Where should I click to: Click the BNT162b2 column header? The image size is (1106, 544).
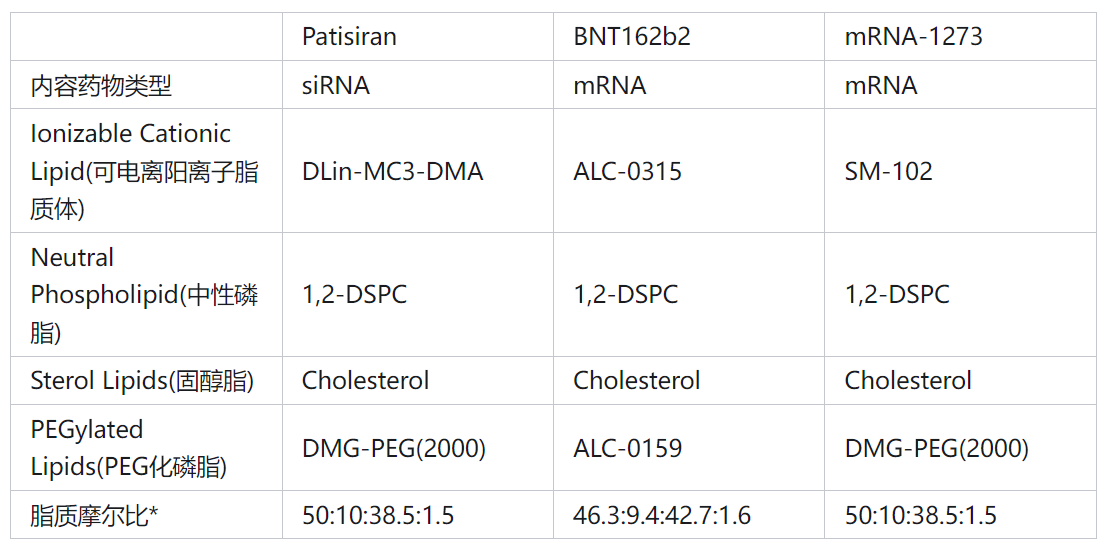[x=632, y=37]
